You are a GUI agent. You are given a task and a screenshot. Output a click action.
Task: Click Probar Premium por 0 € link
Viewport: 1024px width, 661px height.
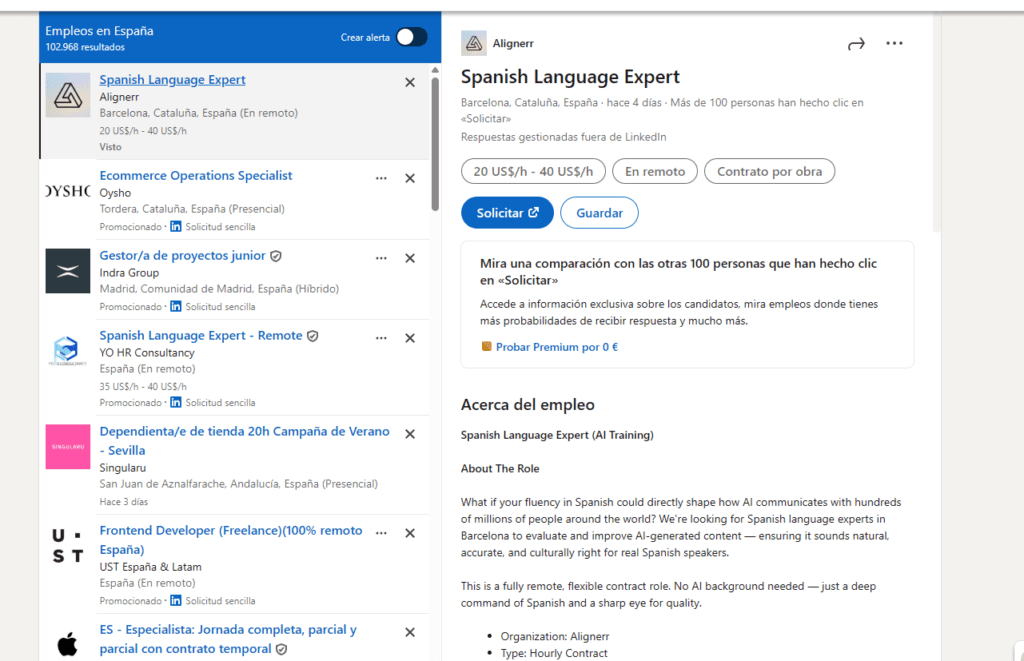coord(557,347)
